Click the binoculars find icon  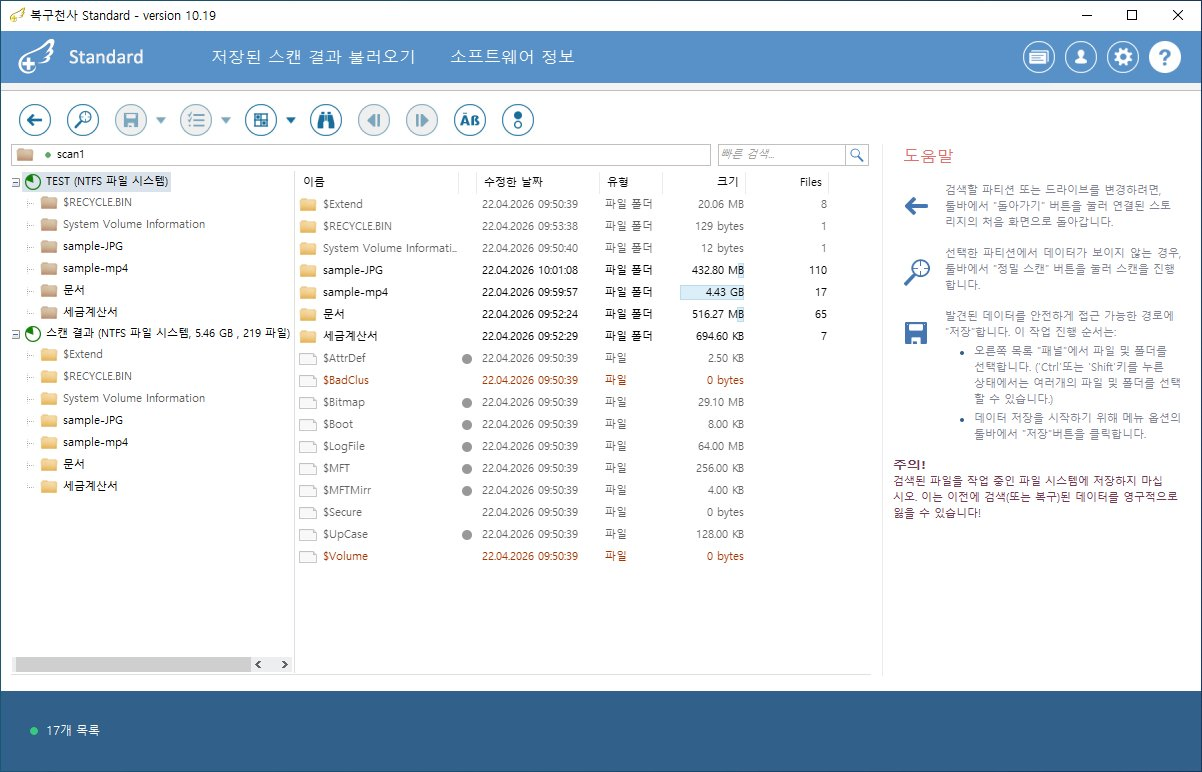pyautogui.click(x=326, y=120)
